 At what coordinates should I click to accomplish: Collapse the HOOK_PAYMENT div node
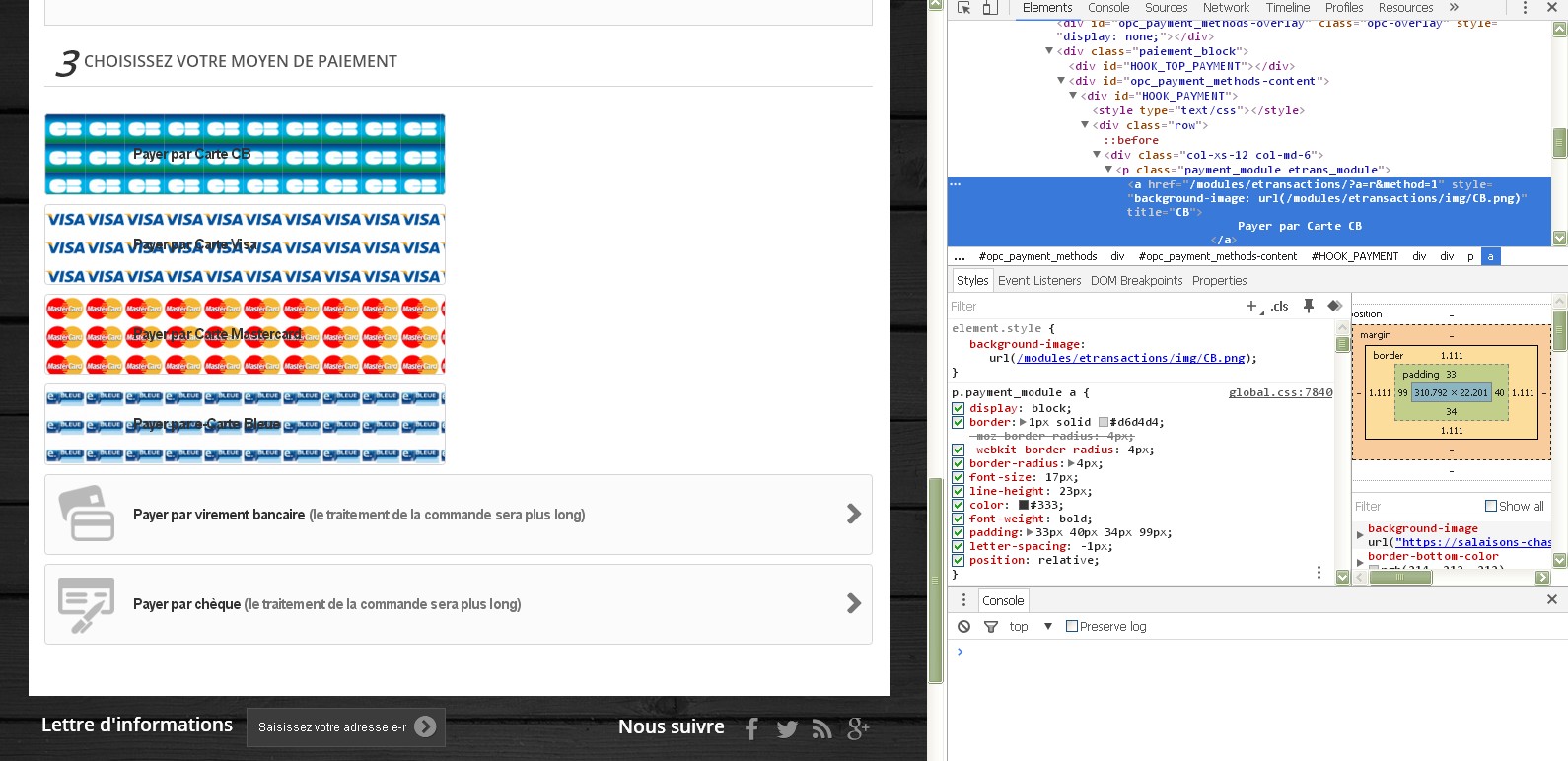click(x=1073, y=96)
